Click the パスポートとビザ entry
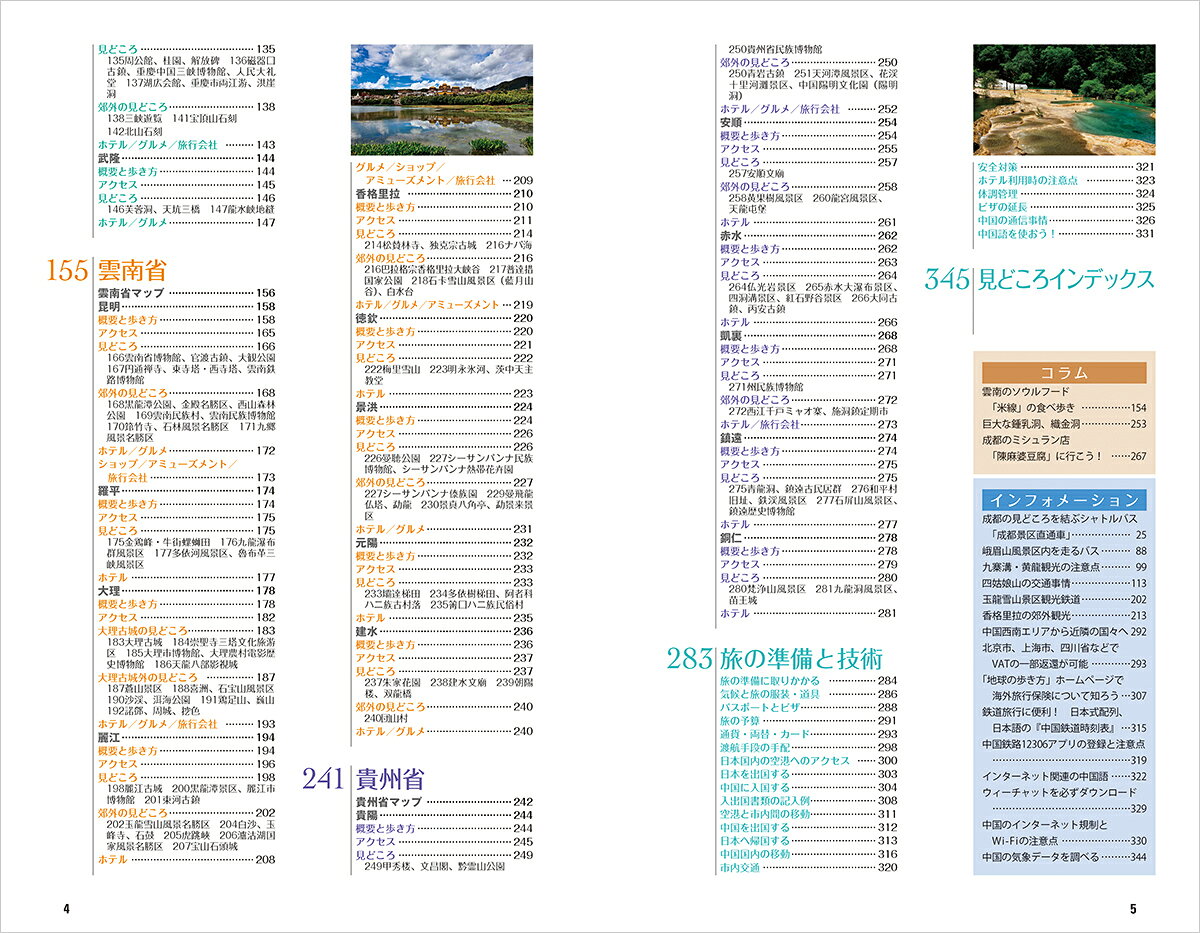Screen dimensions: 1200x933 [809, 707]
